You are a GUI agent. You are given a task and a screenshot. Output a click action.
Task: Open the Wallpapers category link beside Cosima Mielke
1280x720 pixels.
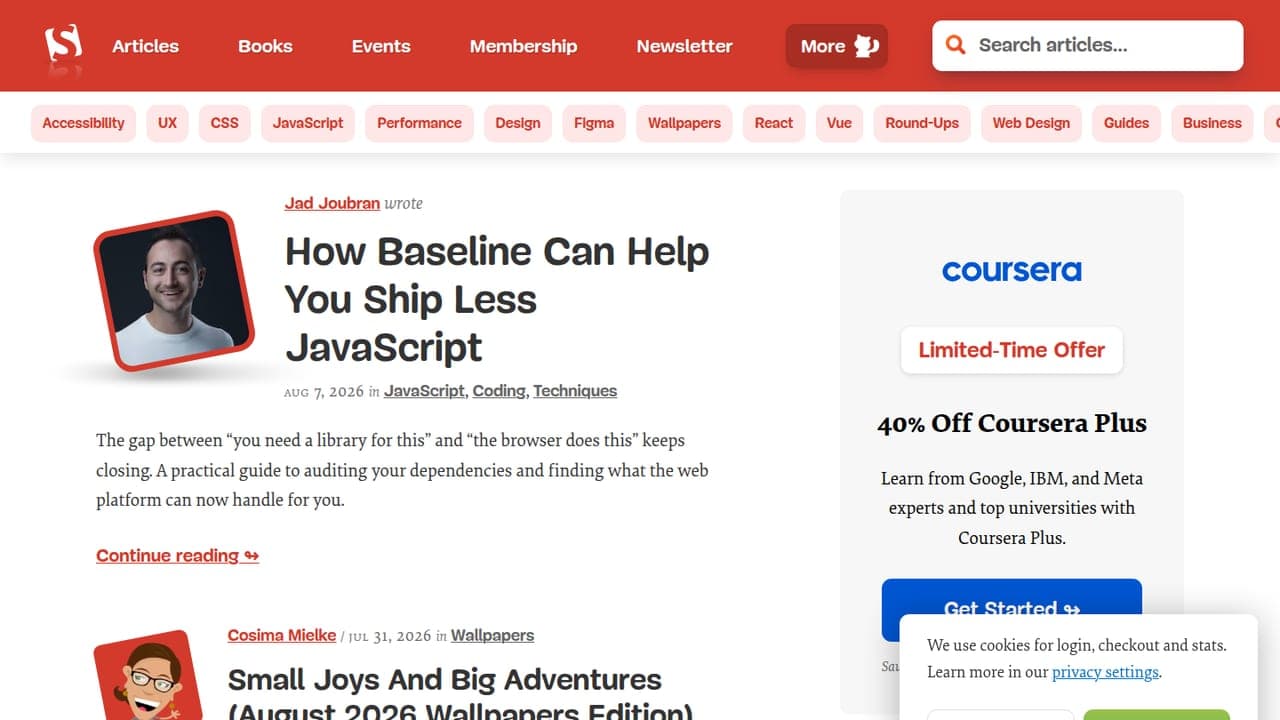tap(492, 635)
